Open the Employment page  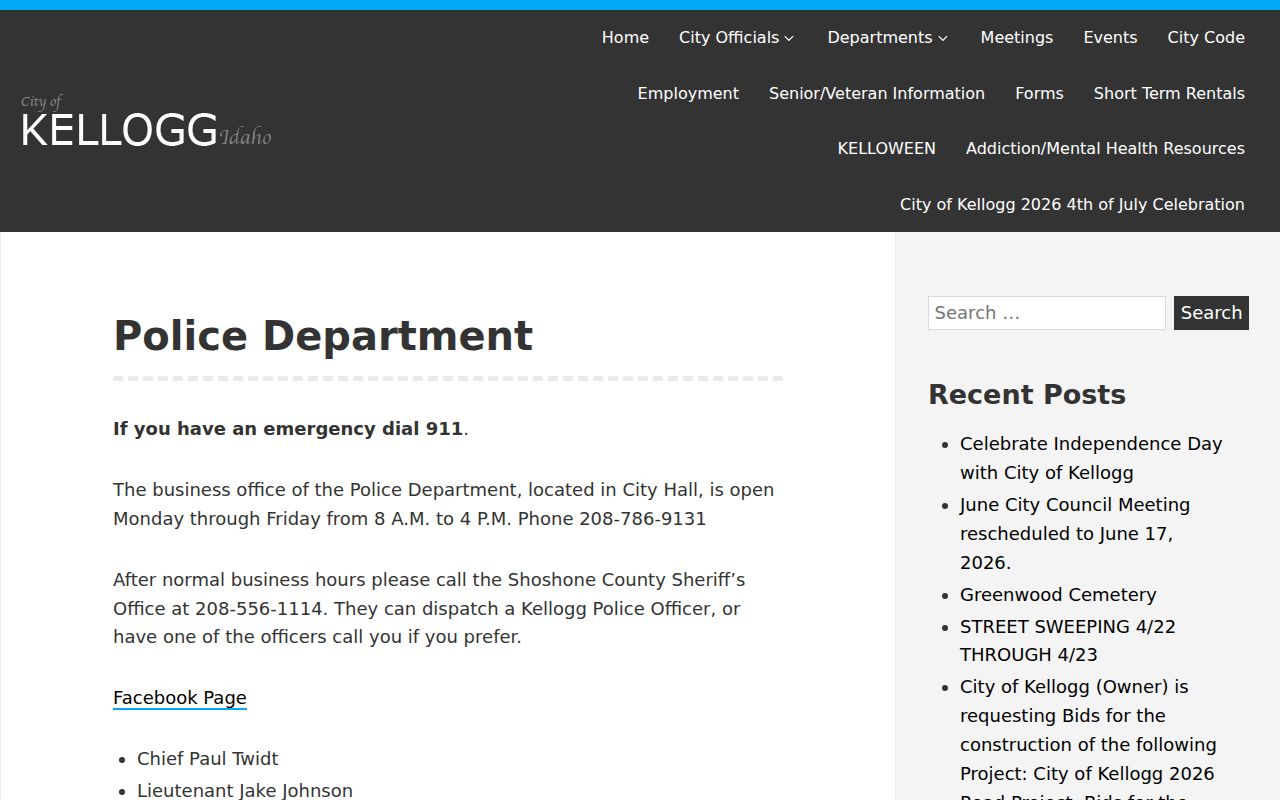tap(688, 93)
